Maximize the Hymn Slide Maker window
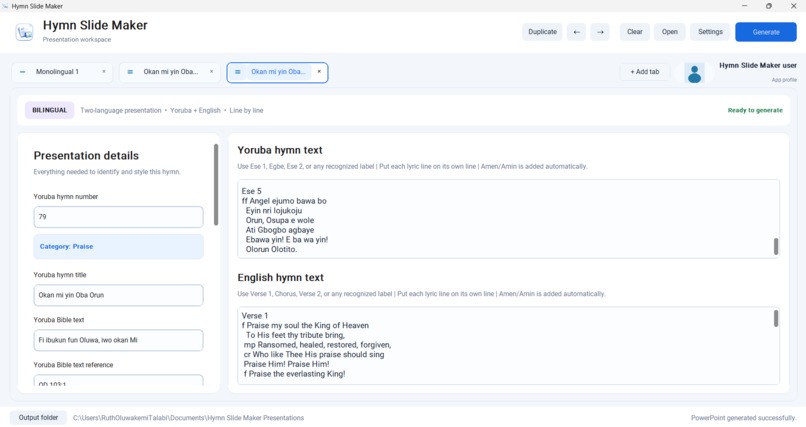 pos(768,6)
